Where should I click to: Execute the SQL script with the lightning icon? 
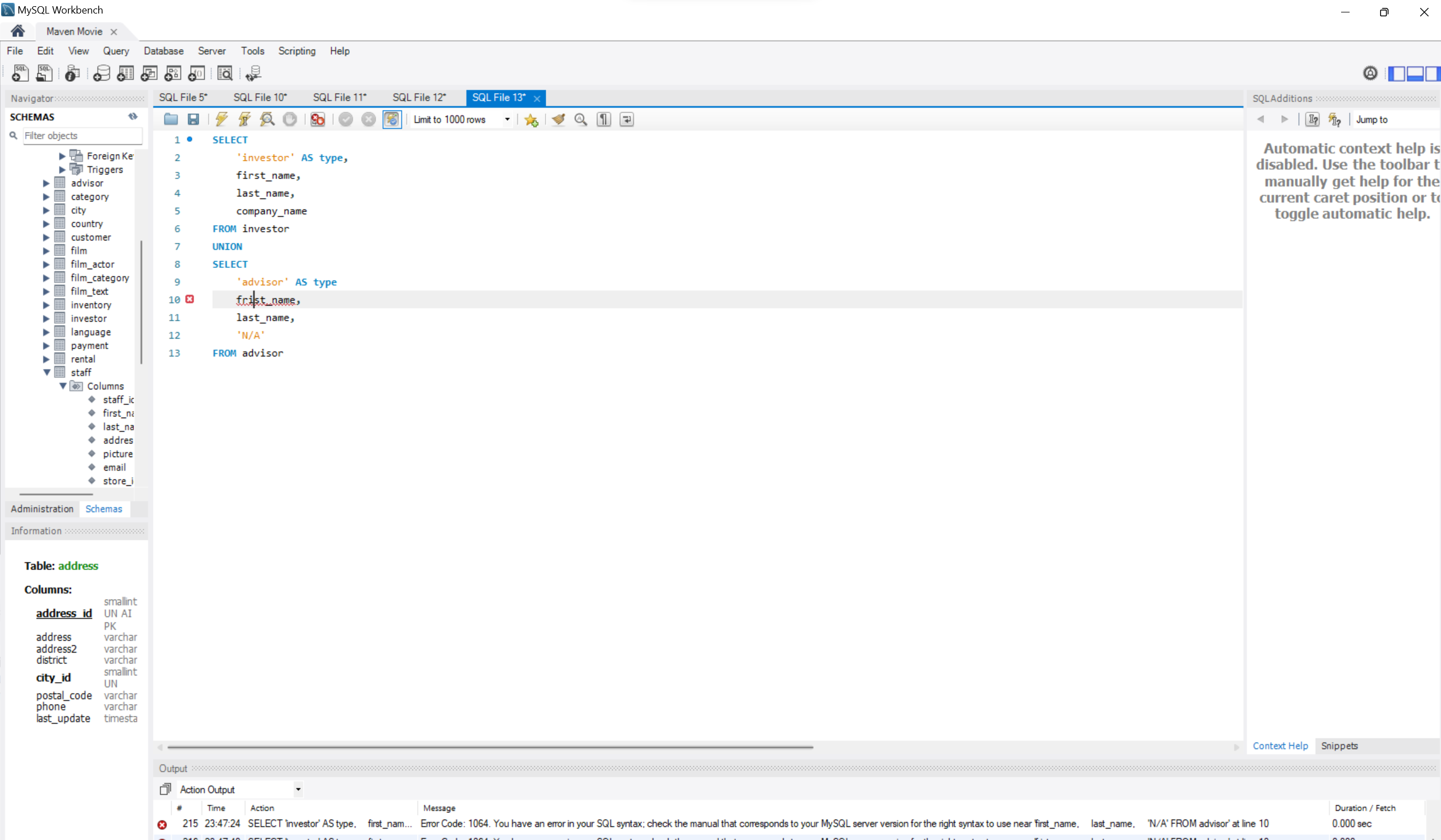[x=222, y=120]
